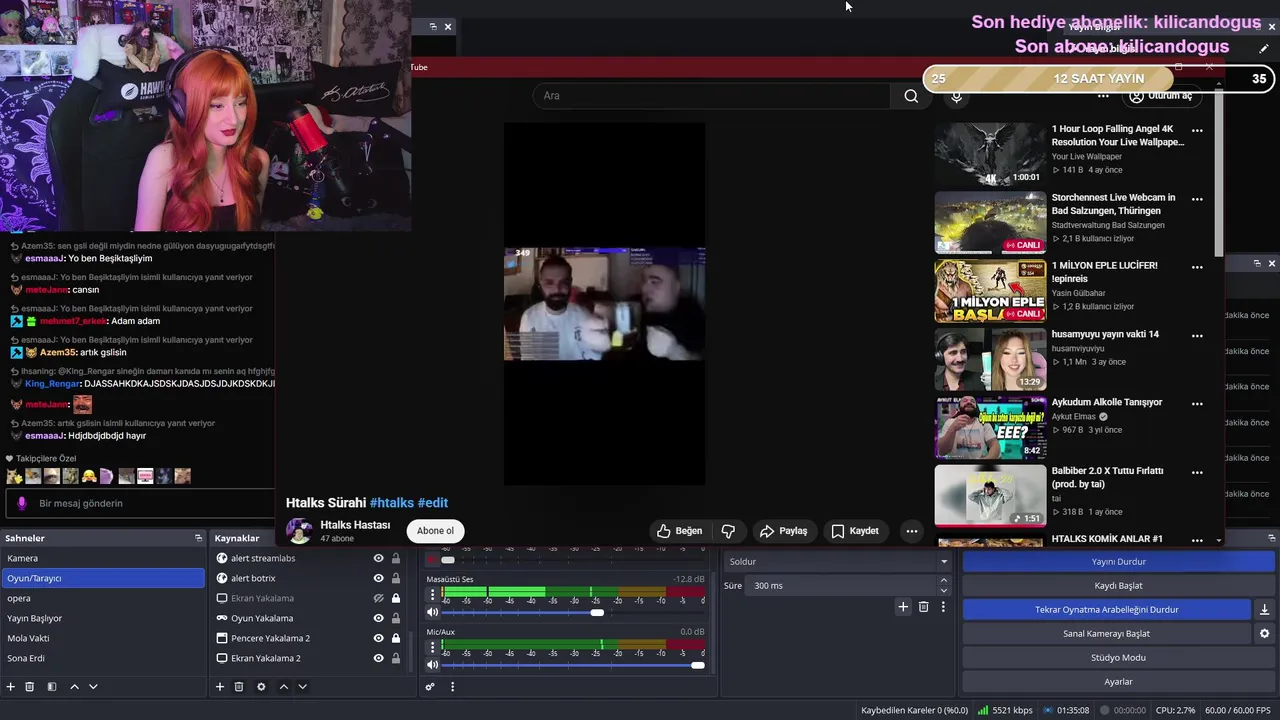Open the audio mixer menu dots

pyautogui.click(x=452, y=687)
